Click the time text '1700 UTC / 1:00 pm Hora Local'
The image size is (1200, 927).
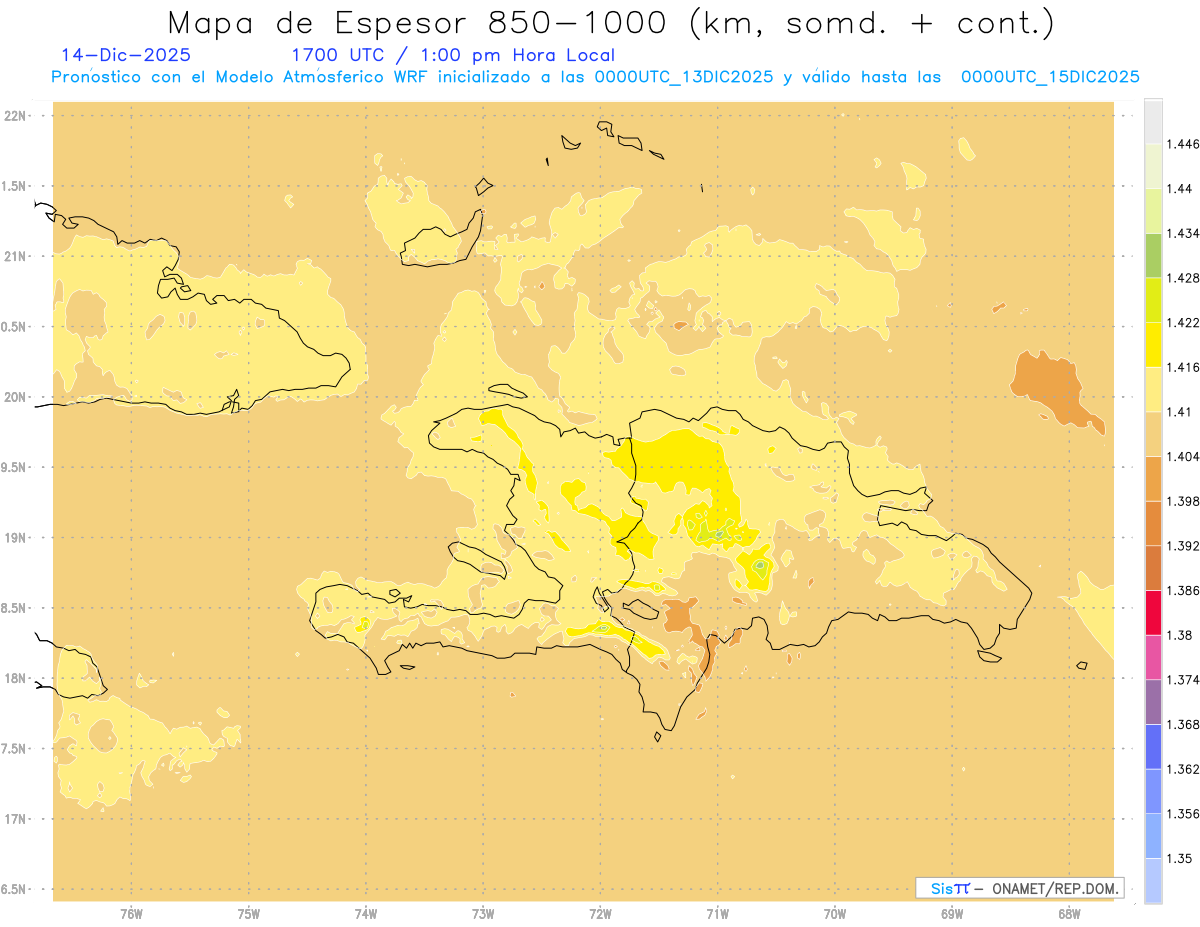coord(453,56)
